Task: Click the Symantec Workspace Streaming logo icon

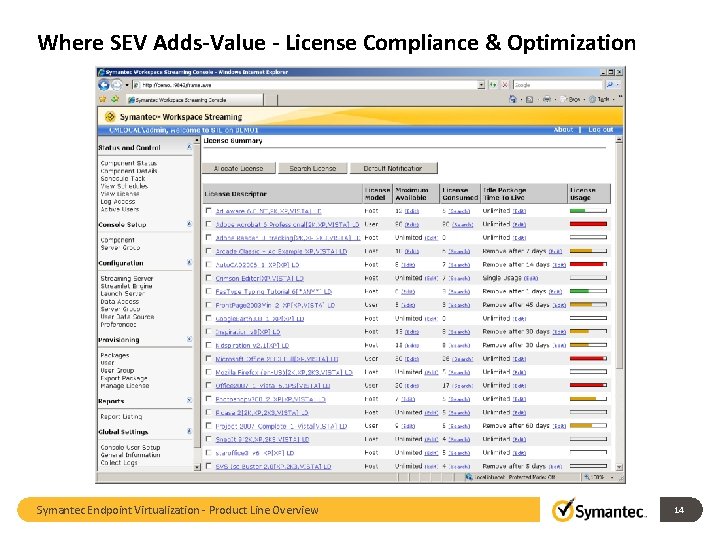Action: pyautogui.click(x=110, y=117)
